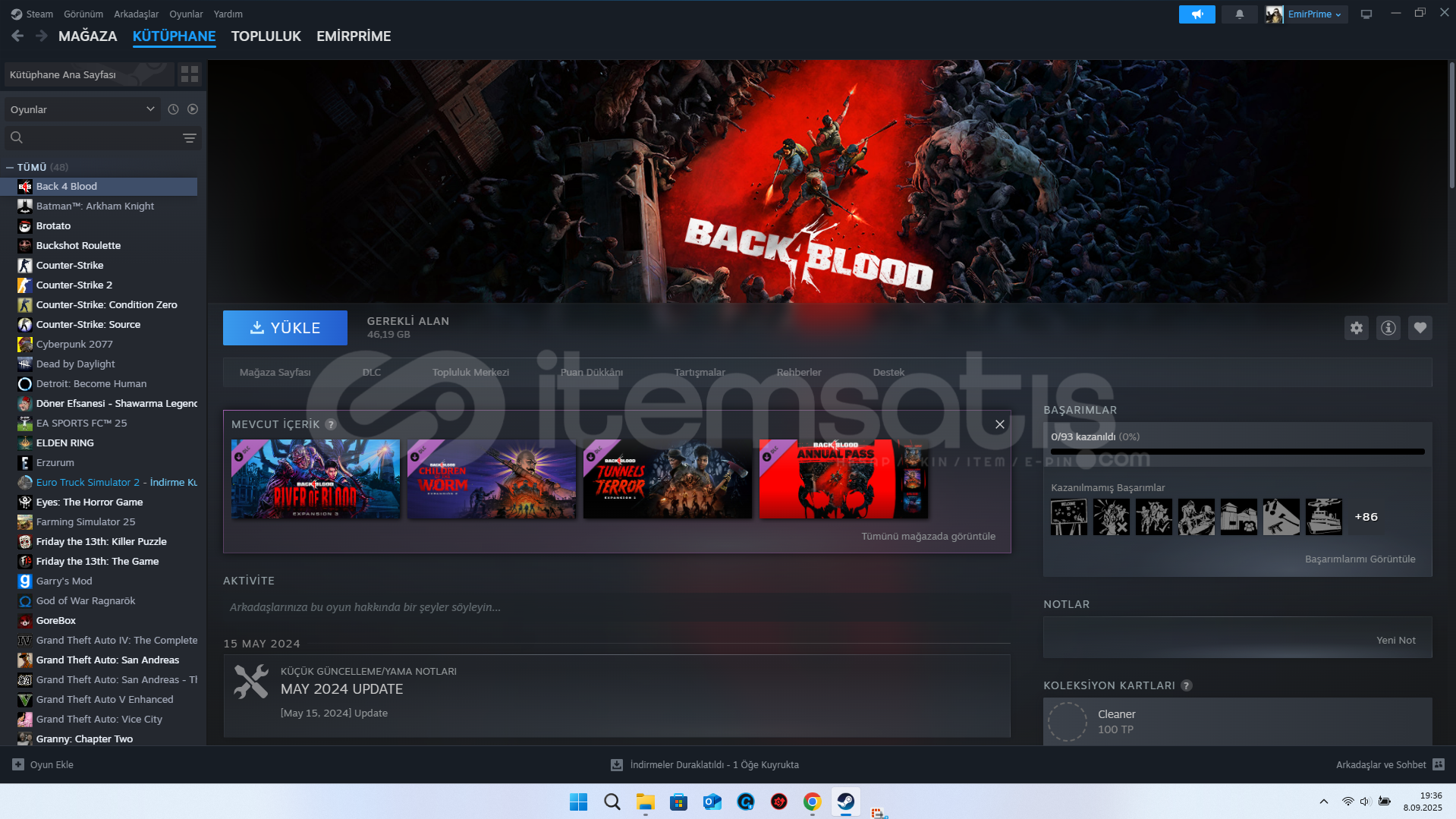Click the main page vertical scrollbar
The height and width of the screenshot is (819, 1456).
(1451, 125)
